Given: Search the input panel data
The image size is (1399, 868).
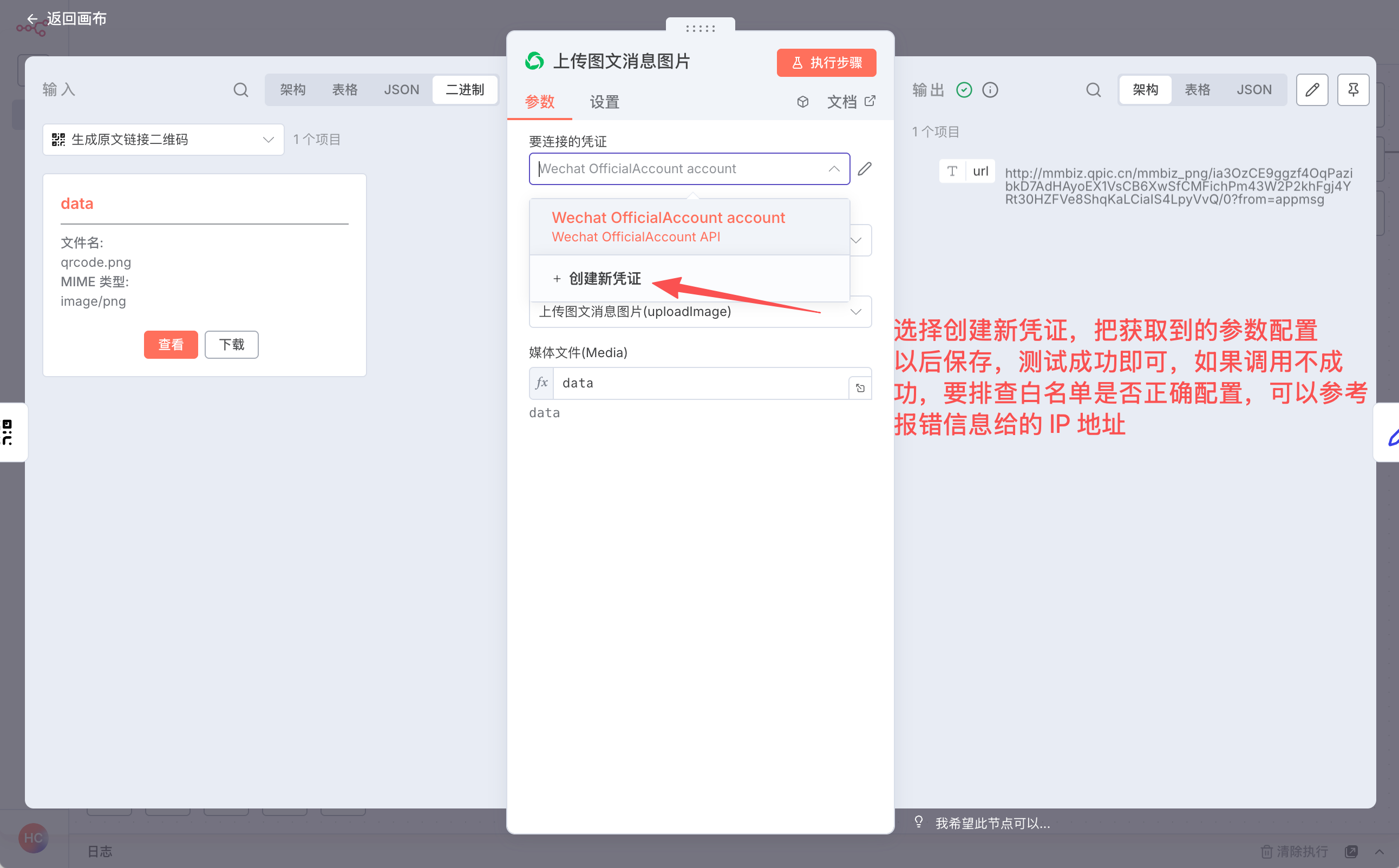Looking at the screenshot, I should tap(240, 90).
